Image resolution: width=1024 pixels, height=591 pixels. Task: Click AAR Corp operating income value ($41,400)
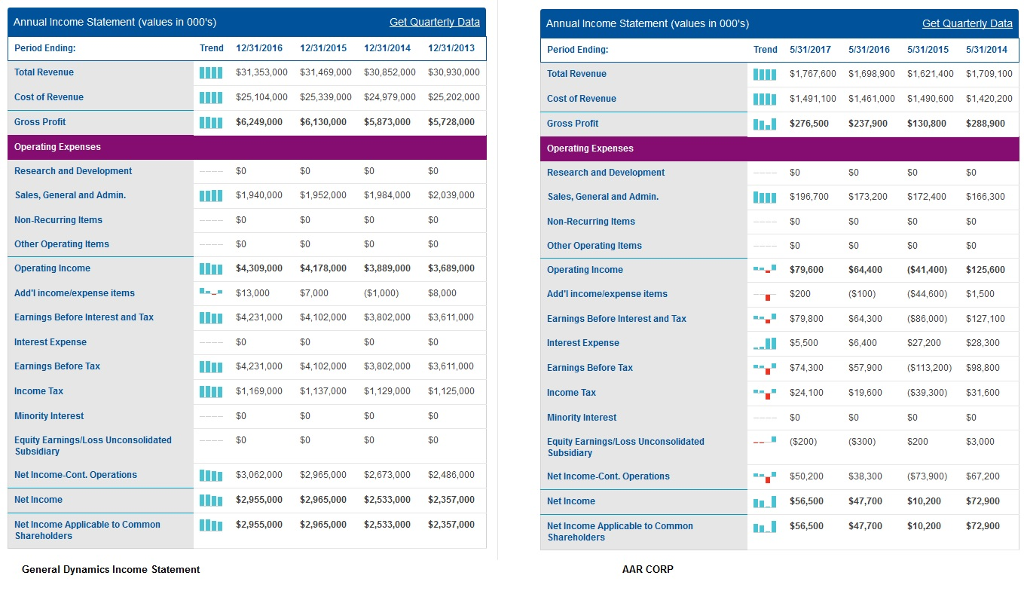[x=927, y=269]
